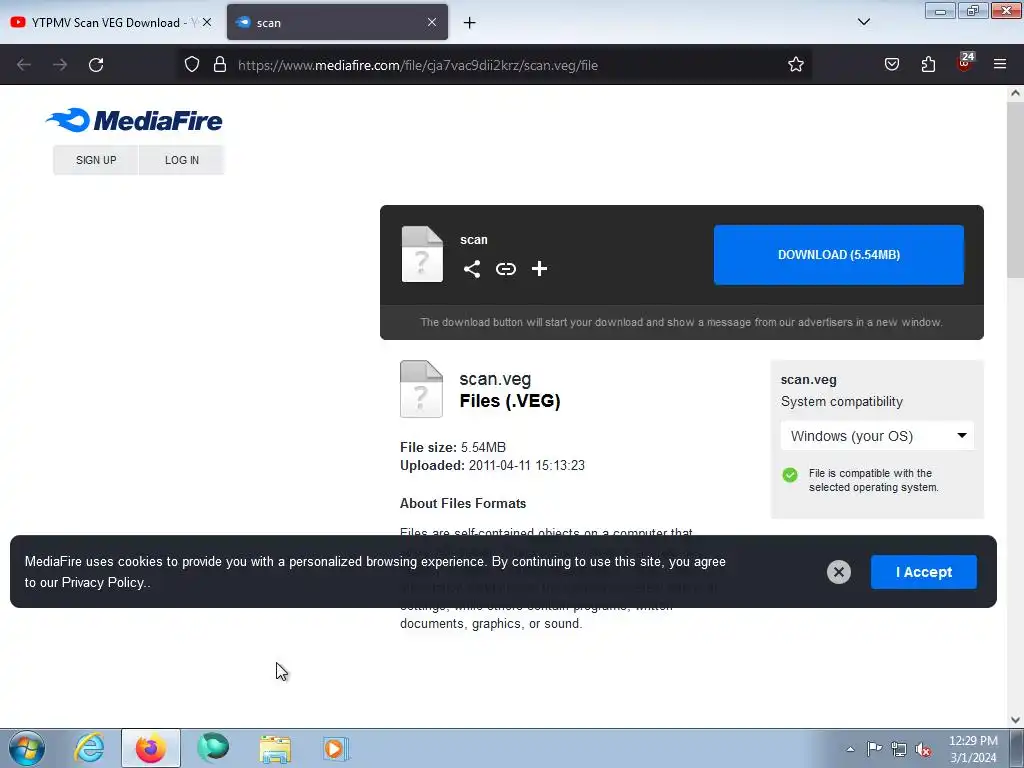The image size is (1024, 768).
Task: Open the Extensions puzzle icon
Action: click(928, 65)
